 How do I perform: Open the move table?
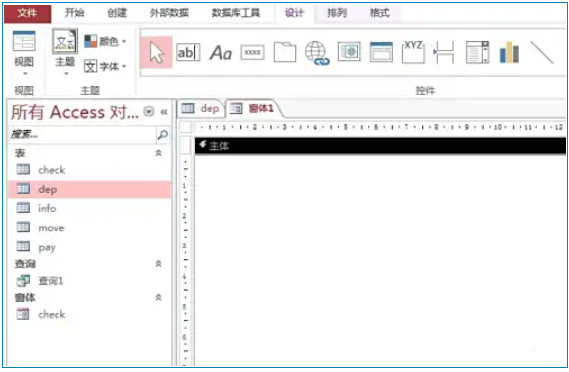tap(90, 228)
